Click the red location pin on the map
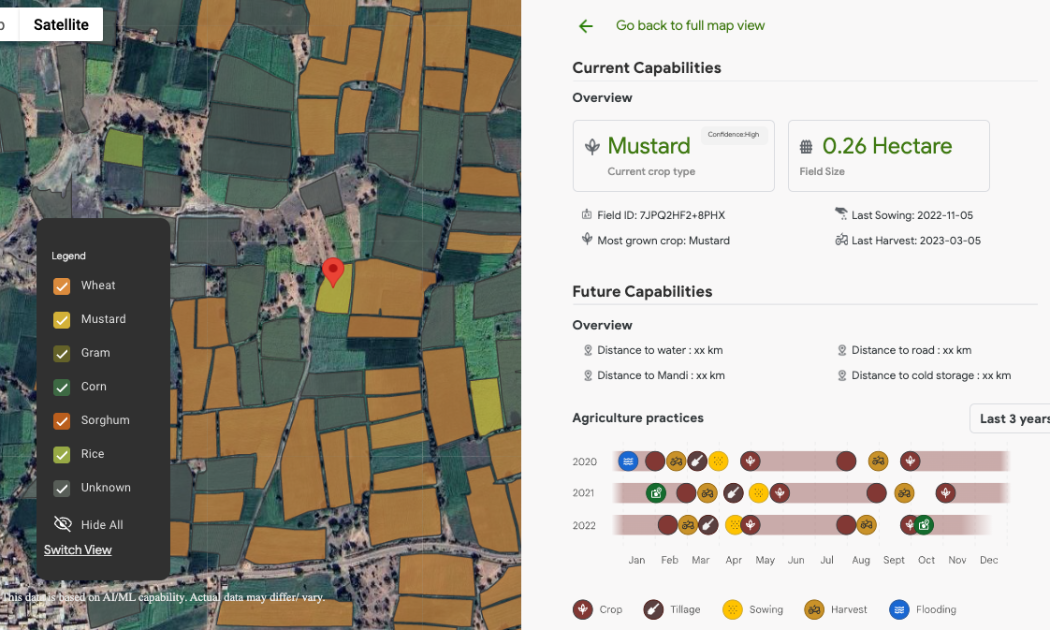 [x=333, y=272]
